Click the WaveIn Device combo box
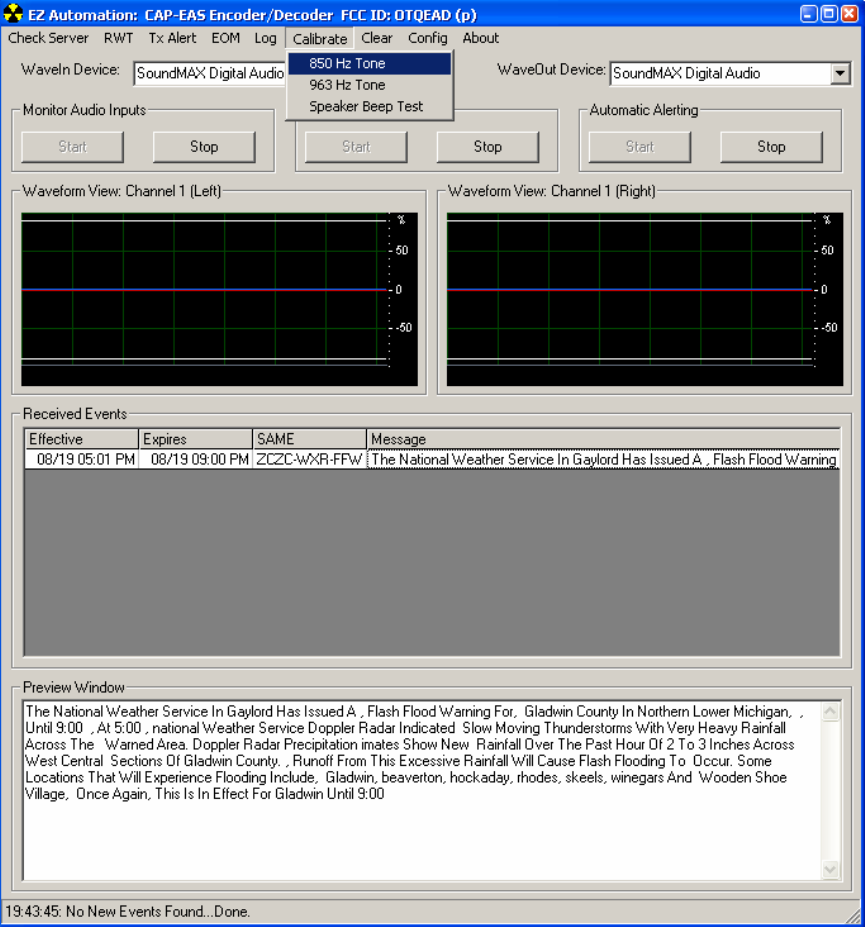865x927 pixels. (x=210, y=73)
